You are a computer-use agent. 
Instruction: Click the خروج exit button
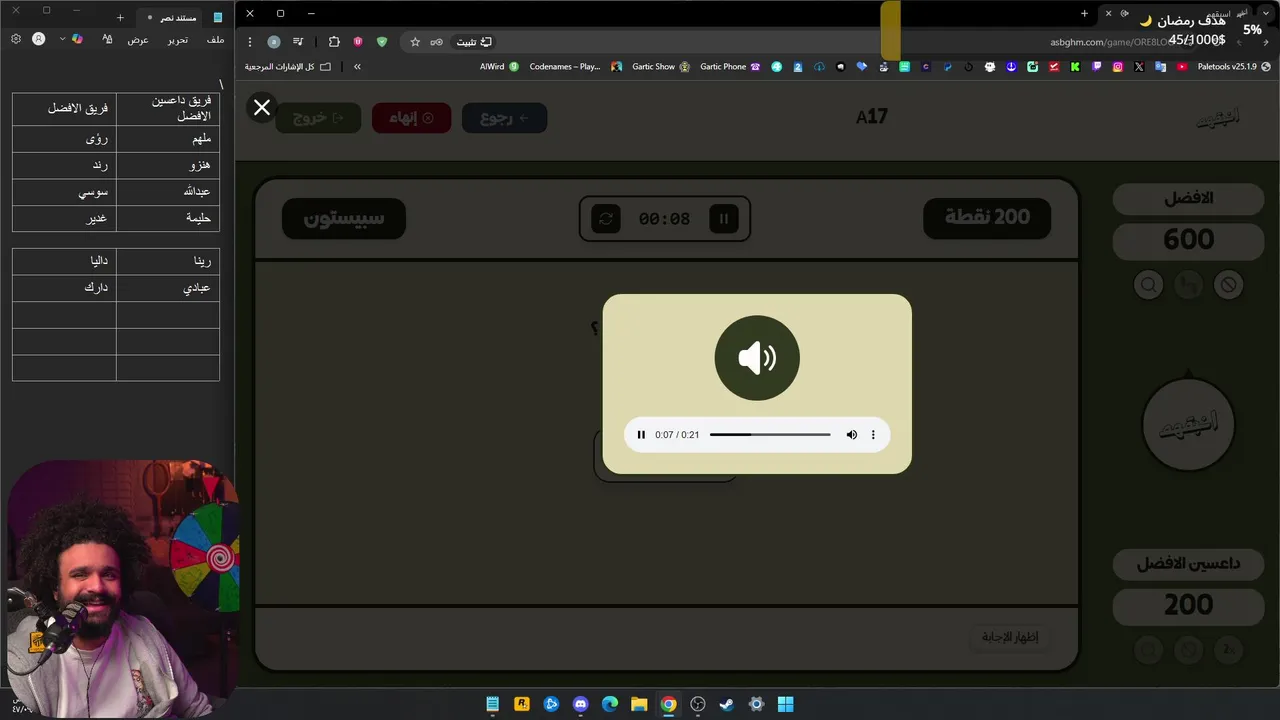(318, 118)
